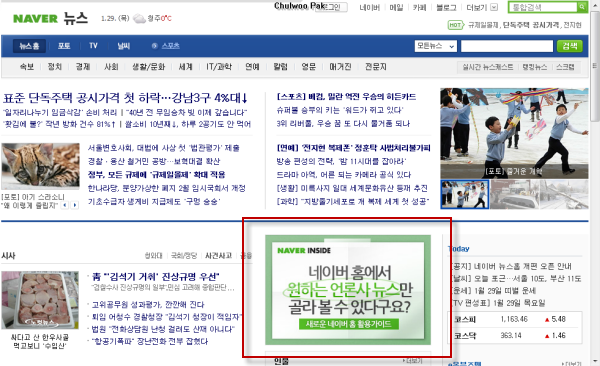Screen dimensions: 600x366
Task: Open the 사회 category
Action: tap(111, 67)
